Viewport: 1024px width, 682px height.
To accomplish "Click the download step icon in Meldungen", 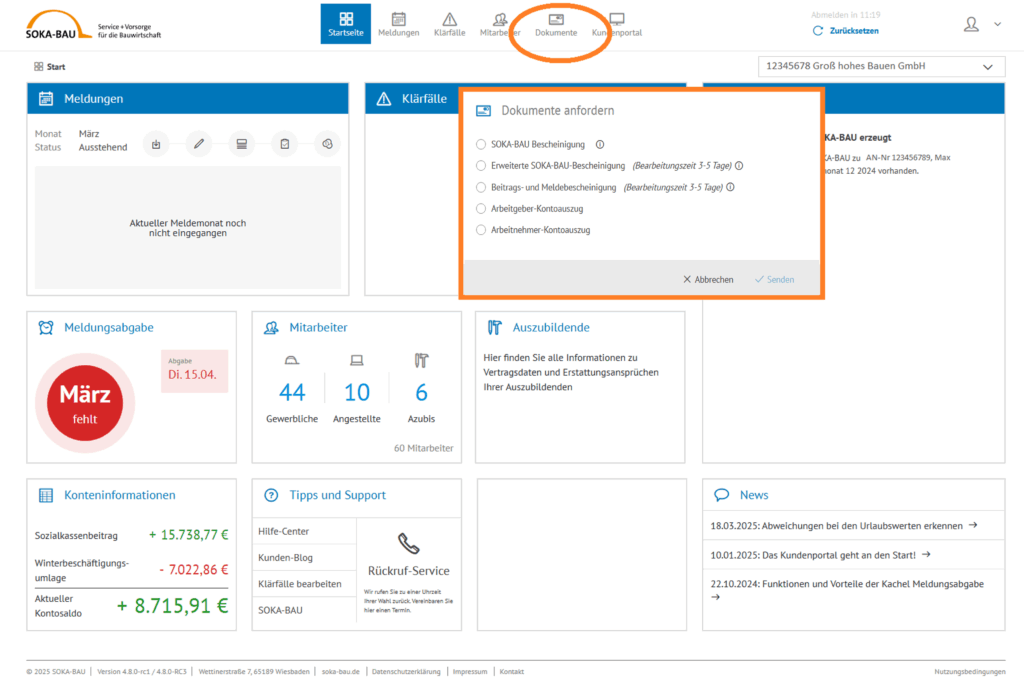I will click(x=156, y=144).
